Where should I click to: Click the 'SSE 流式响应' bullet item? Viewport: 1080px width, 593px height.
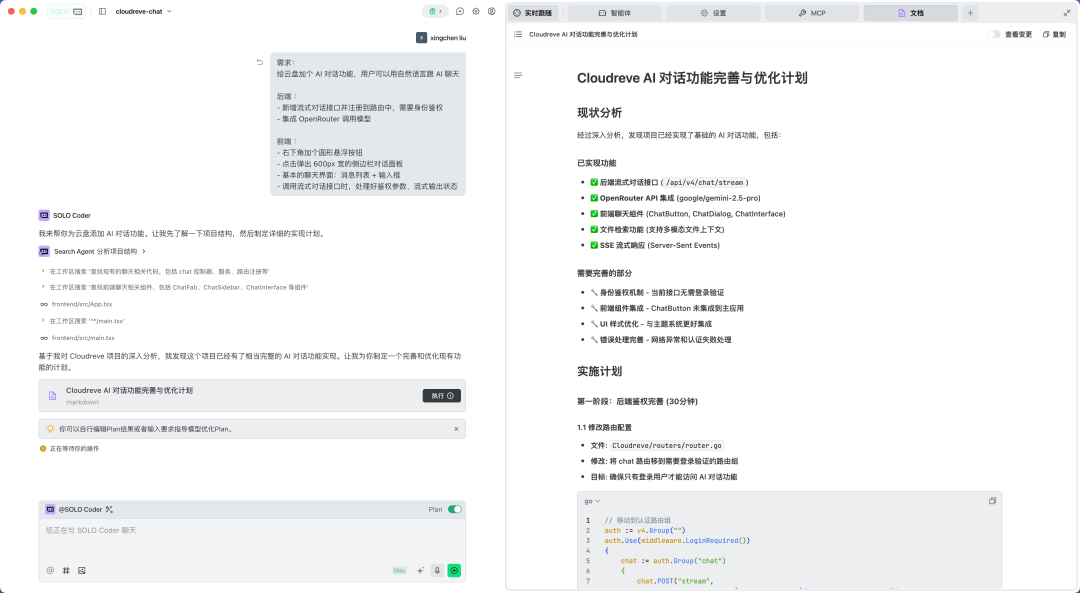654,245
